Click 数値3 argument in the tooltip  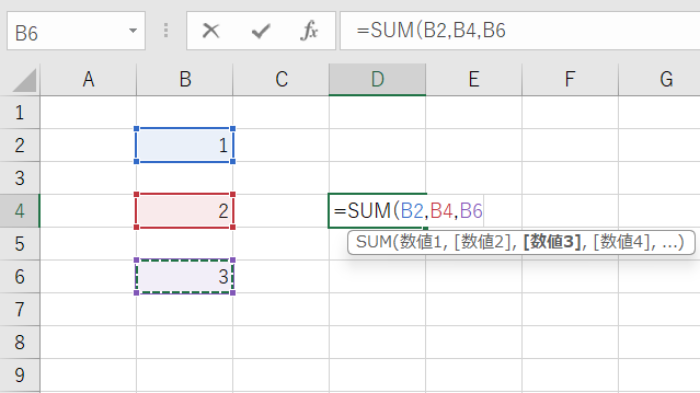(x=552, y=242)
